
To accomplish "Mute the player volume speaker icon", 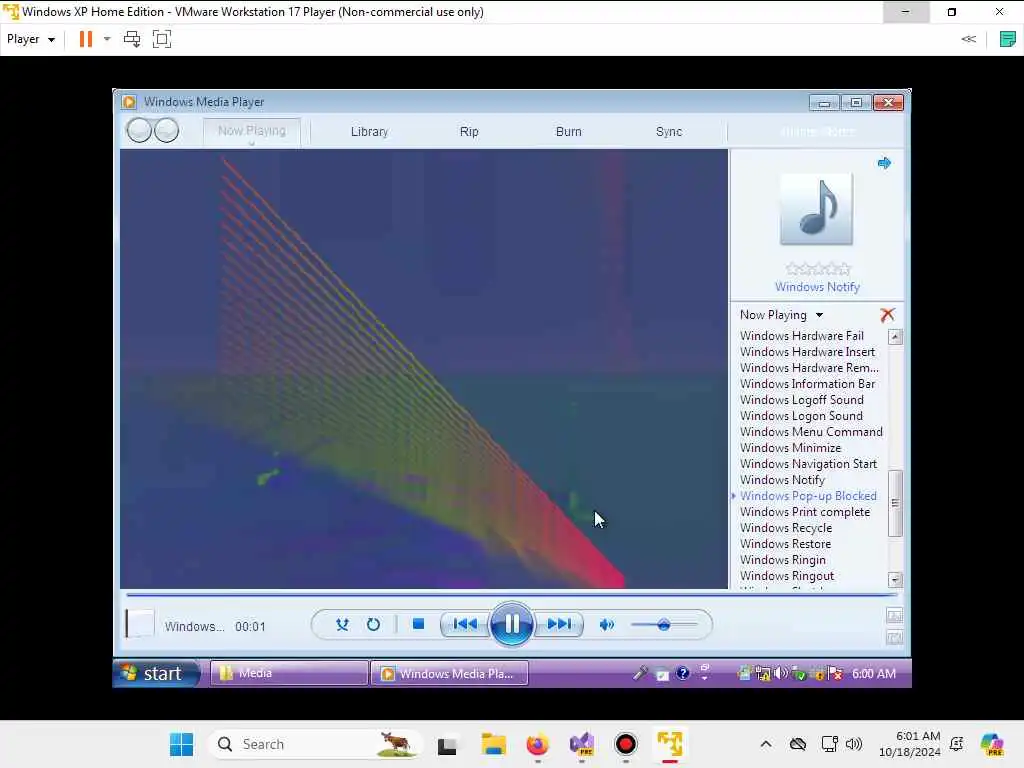I will pyautogui.click(x=607, y=625).
